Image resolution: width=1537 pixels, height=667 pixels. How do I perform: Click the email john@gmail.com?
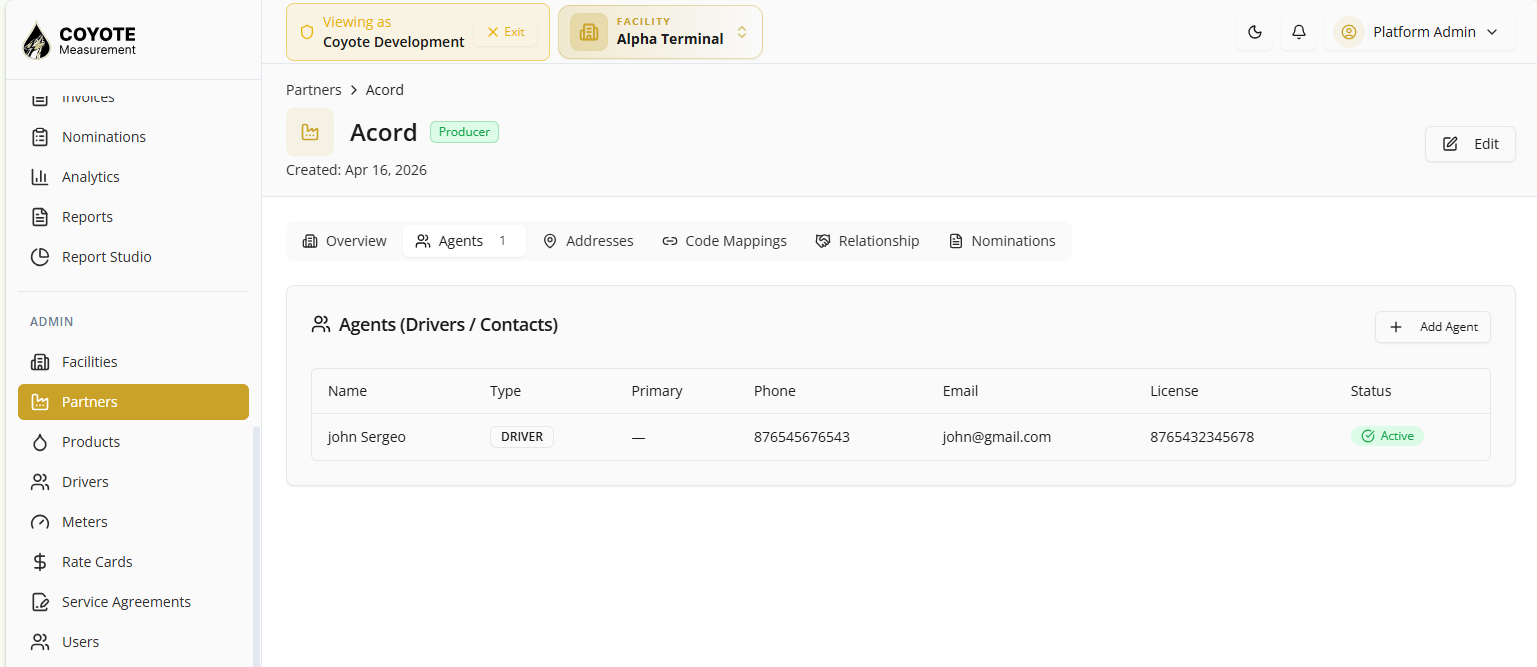coord(997,437)
